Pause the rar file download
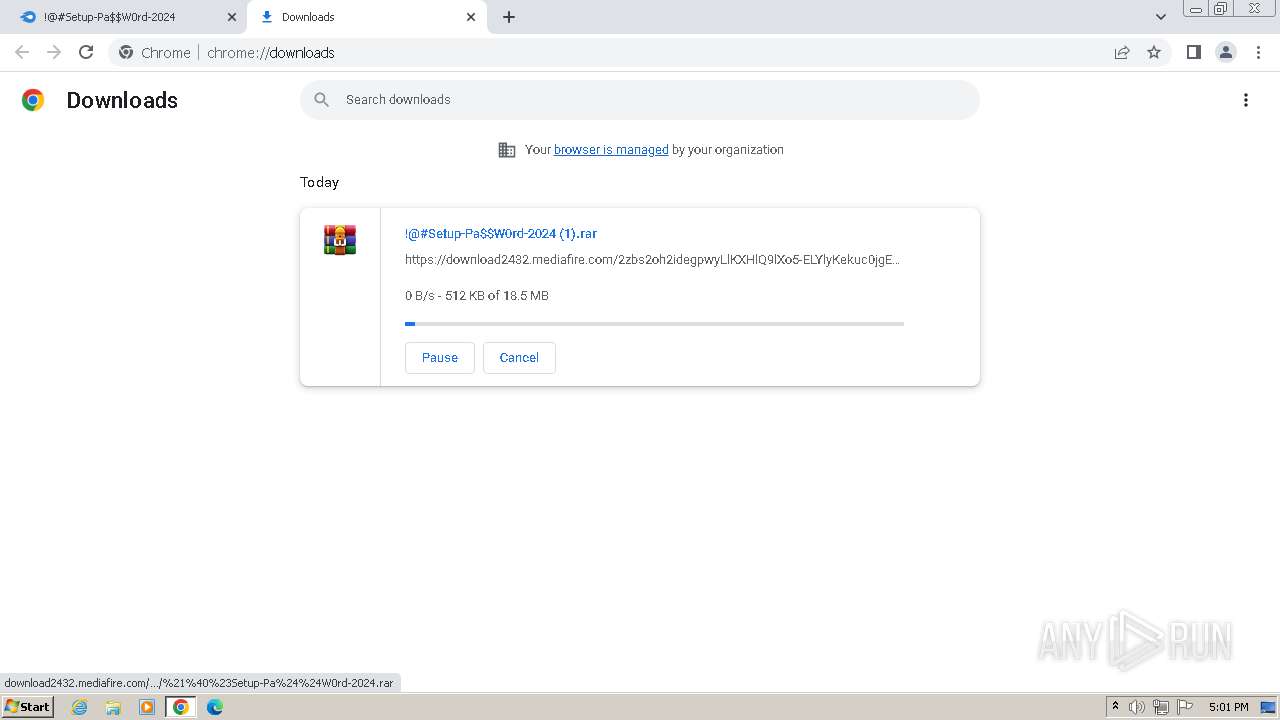The image size is (1280, 720). pyautogui.click(x=440, y=358)
